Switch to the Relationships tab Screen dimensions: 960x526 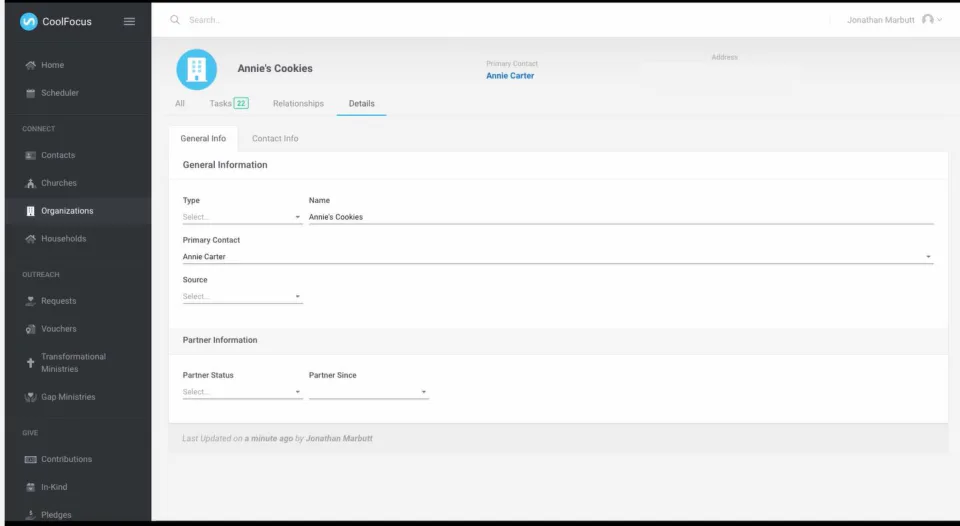point(298,103)
